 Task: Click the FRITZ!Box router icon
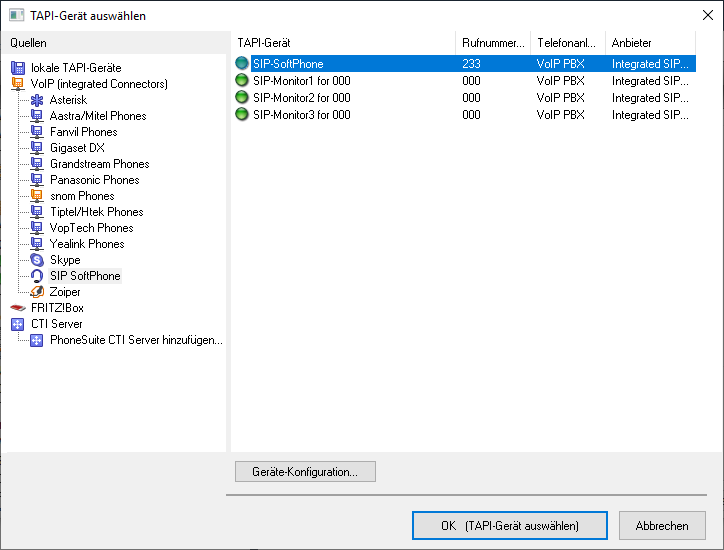[18, 308]
